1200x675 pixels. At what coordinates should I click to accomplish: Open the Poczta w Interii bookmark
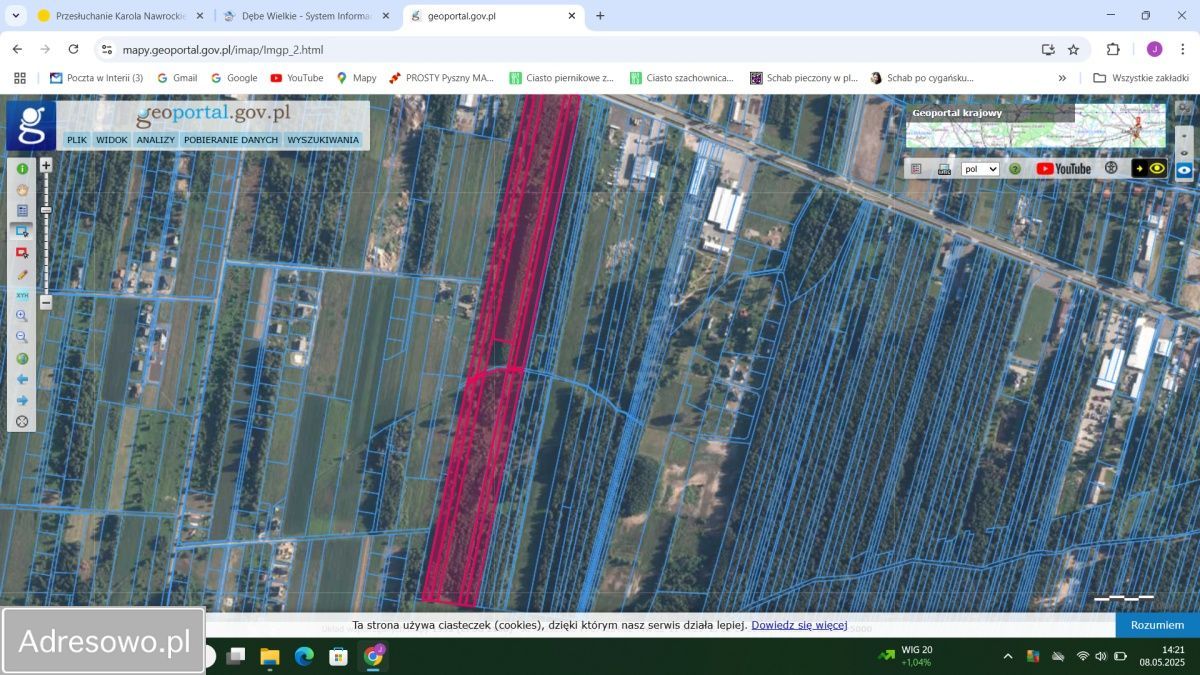96,77
